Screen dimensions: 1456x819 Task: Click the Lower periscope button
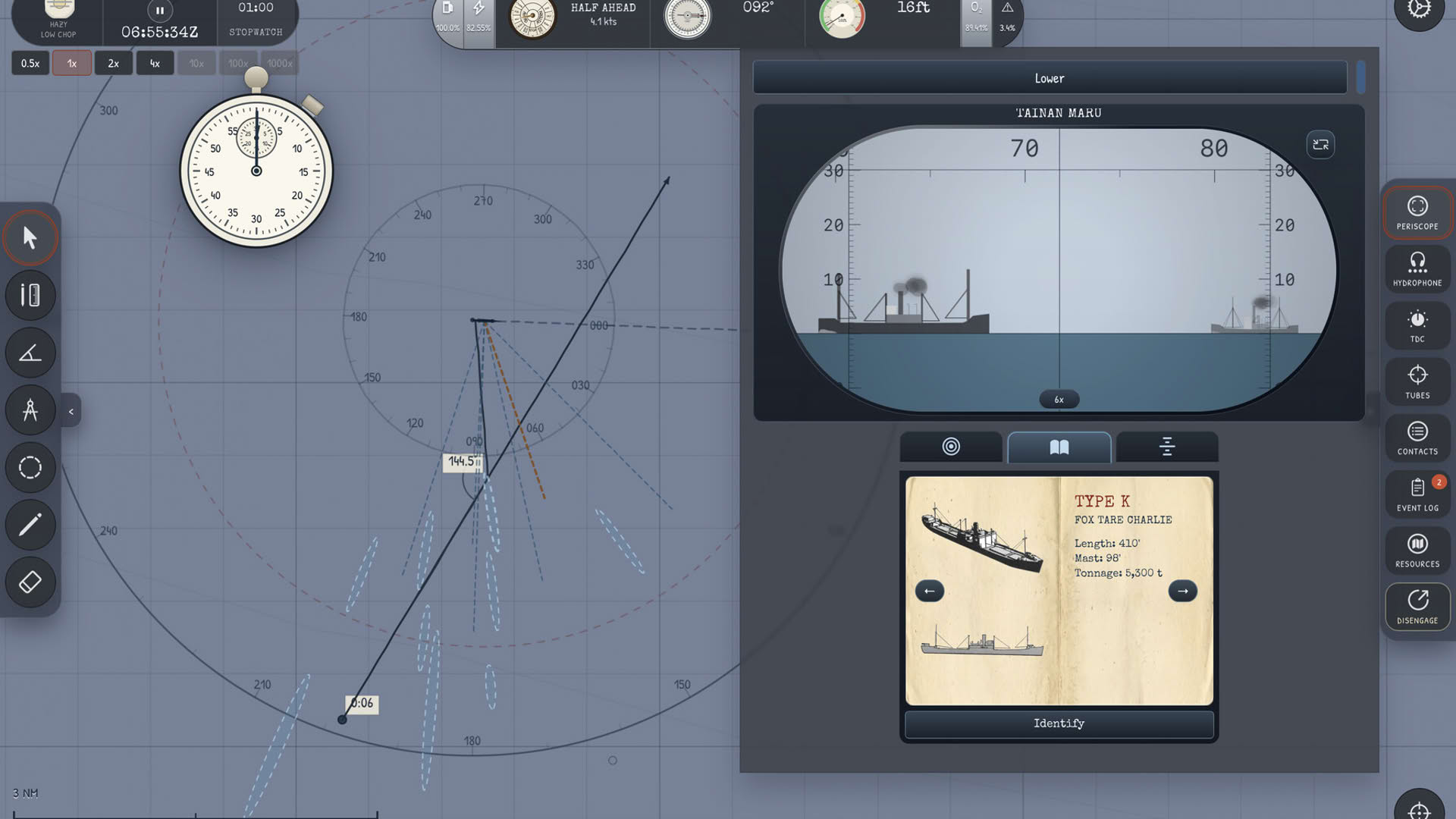pos(1050,78)
